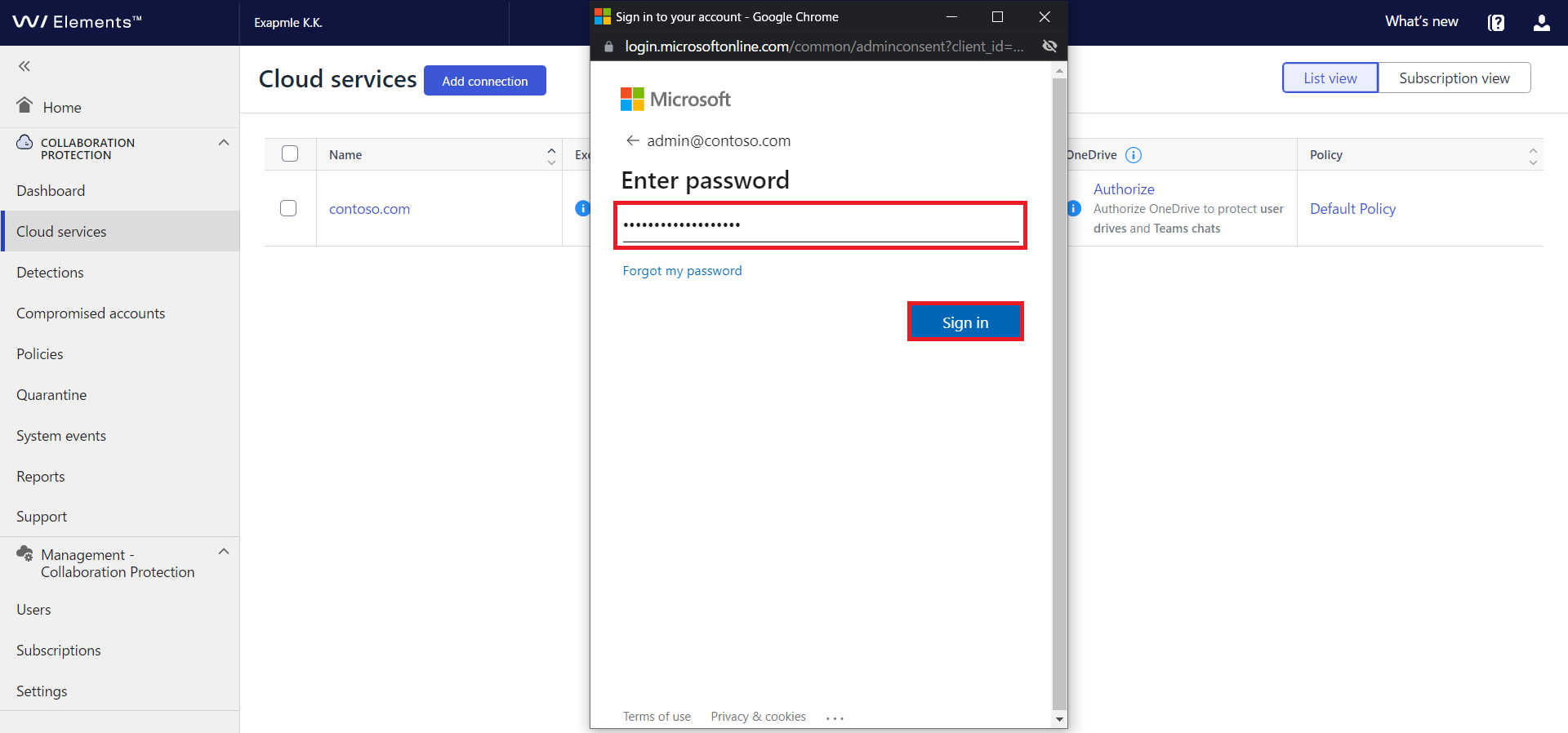Screen dimensions: 1568x733
Task: Click the Sign in button
Action: click(x=965, y=322)
